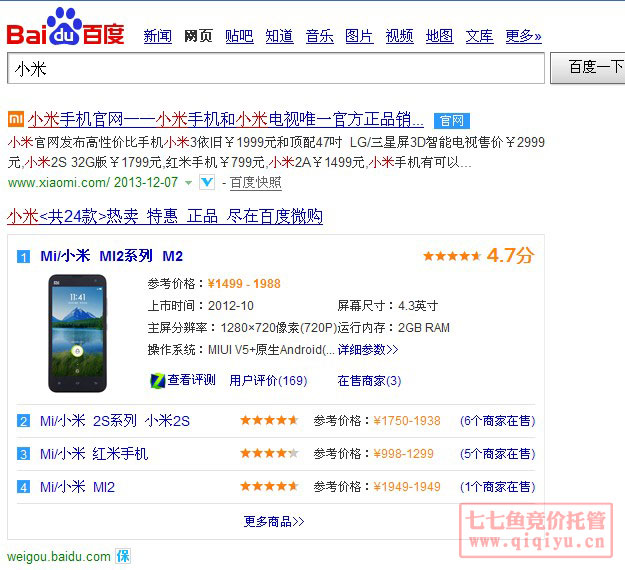Click the Xiaomi M2 phone thumbnail

point(77,333)
